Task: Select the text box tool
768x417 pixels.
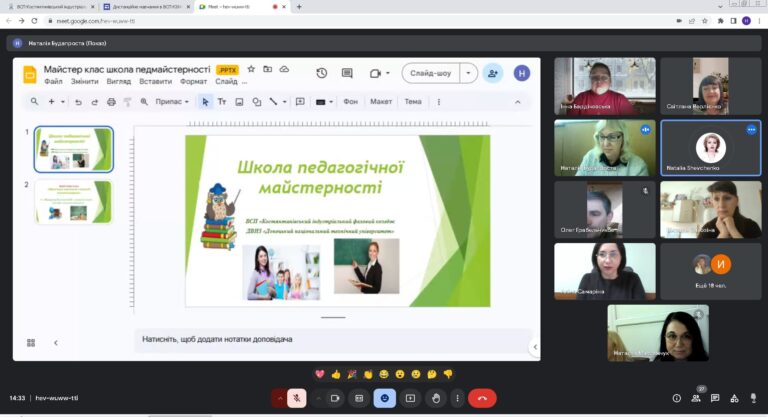Action: point(222,102)
